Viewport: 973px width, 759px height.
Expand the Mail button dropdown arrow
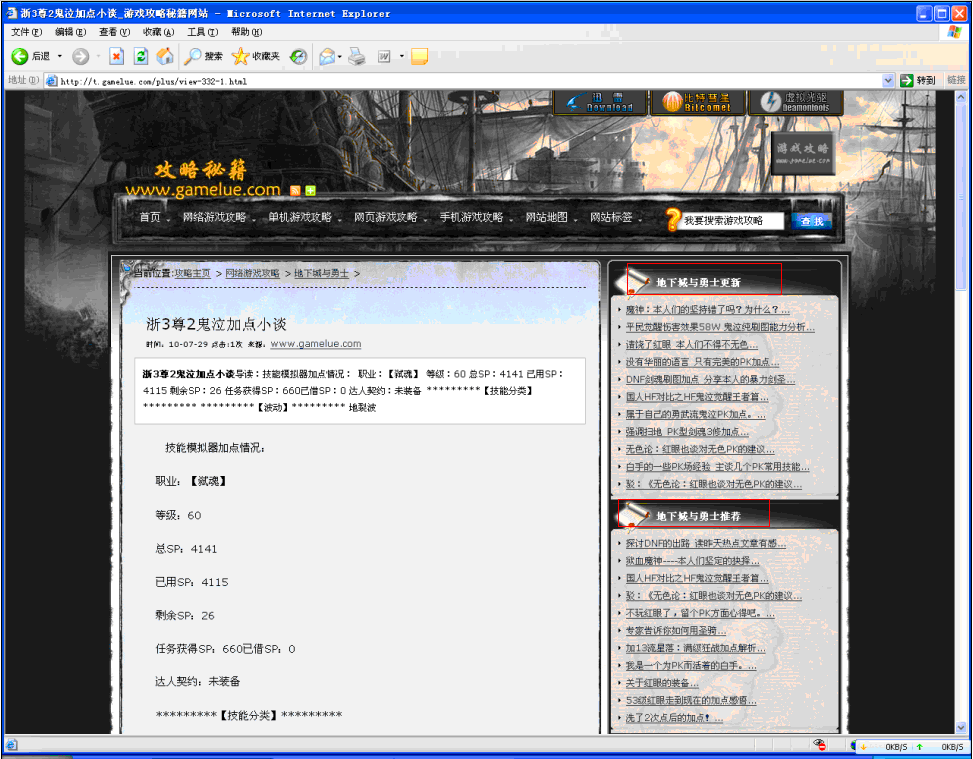pyautogui.click(x=340, y=56)
